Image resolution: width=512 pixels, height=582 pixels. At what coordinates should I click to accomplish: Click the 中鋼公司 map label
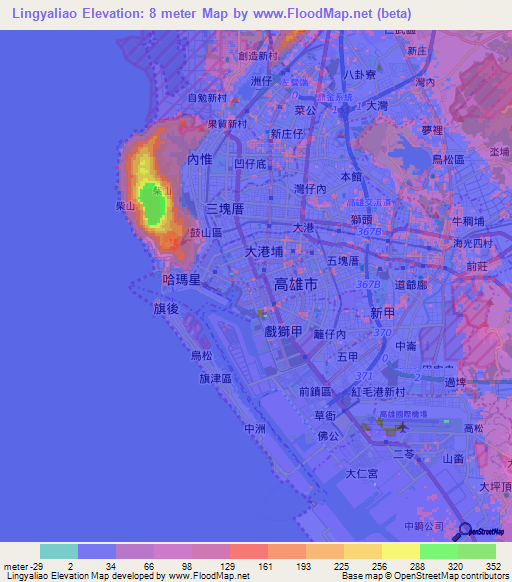[424, 526]
